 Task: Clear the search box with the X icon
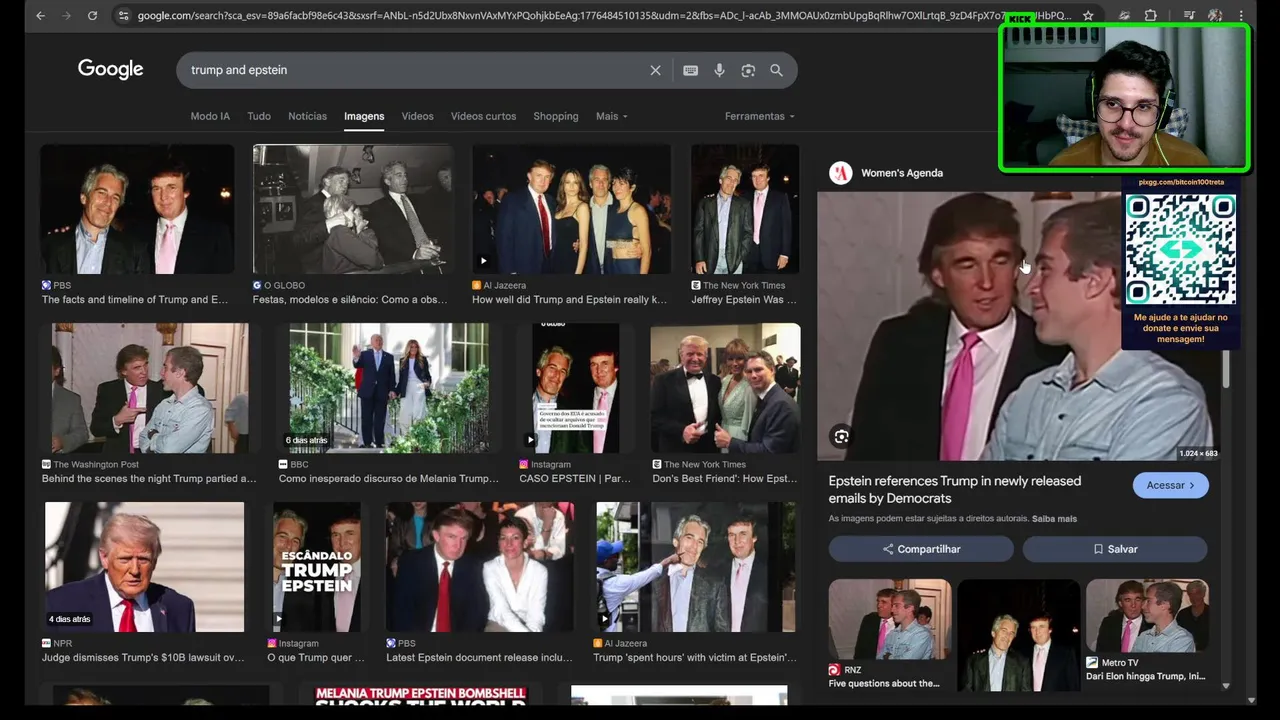(655, 70)
